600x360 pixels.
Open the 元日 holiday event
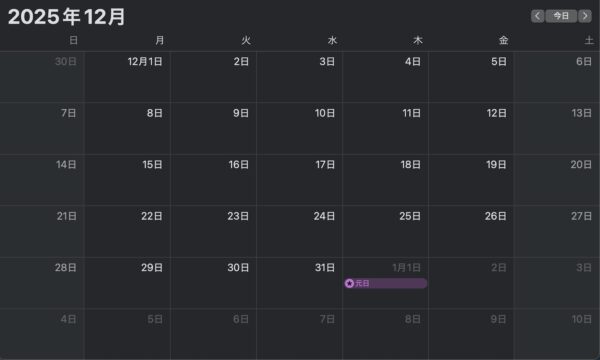tap(385, 283)
